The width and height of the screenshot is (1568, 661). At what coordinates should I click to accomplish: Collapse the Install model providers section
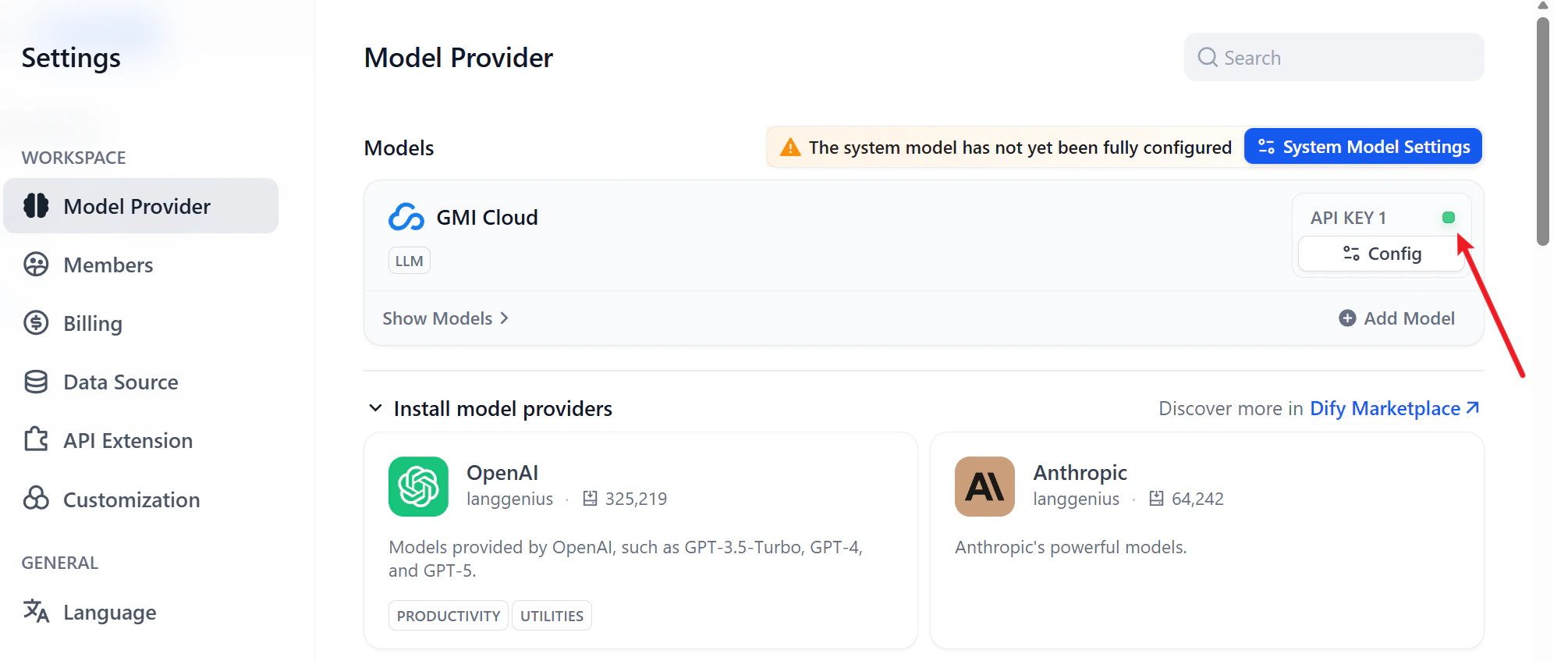tap(375, 408)
